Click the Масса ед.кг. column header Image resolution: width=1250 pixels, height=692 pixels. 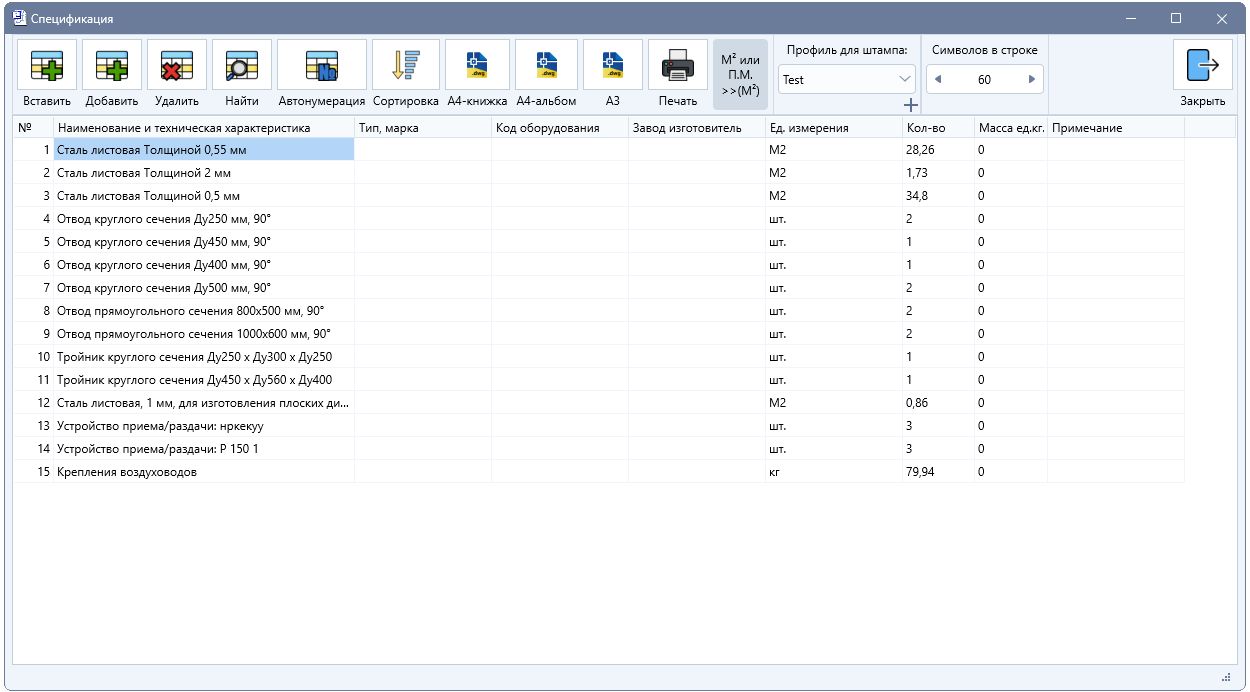pos(1011,128)
